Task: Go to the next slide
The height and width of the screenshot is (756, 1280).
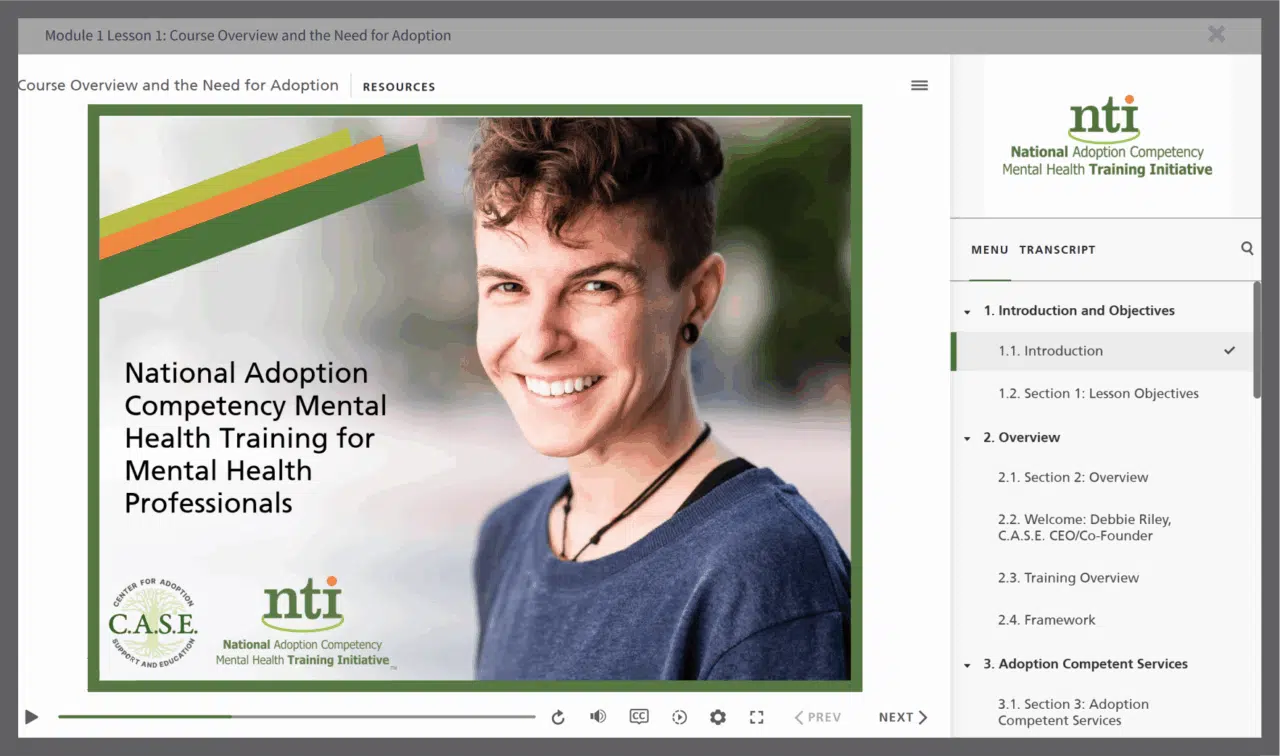Action: 902,717
